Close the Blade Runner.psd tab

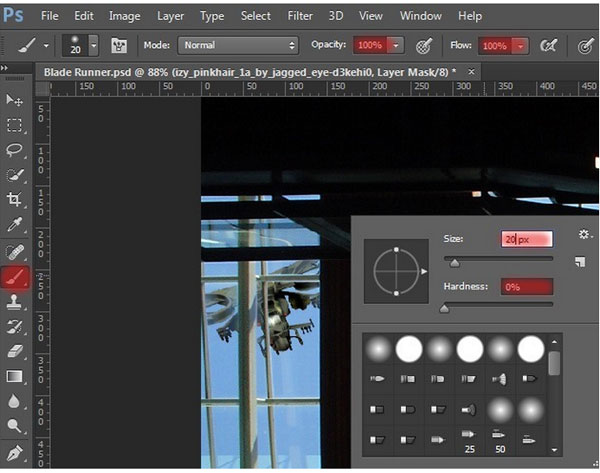471,72
